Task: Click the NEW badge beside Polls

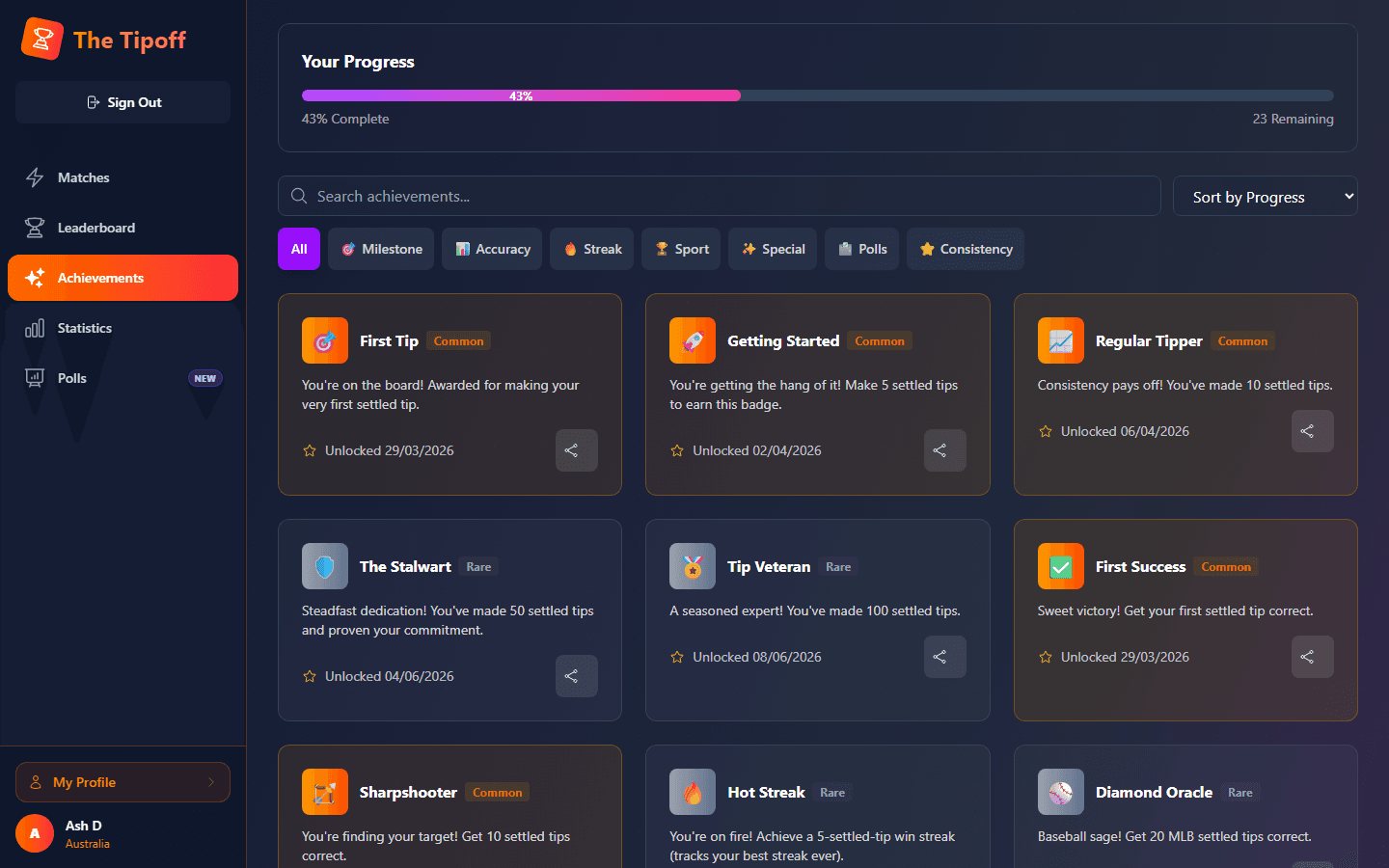Action: (204, 378)
